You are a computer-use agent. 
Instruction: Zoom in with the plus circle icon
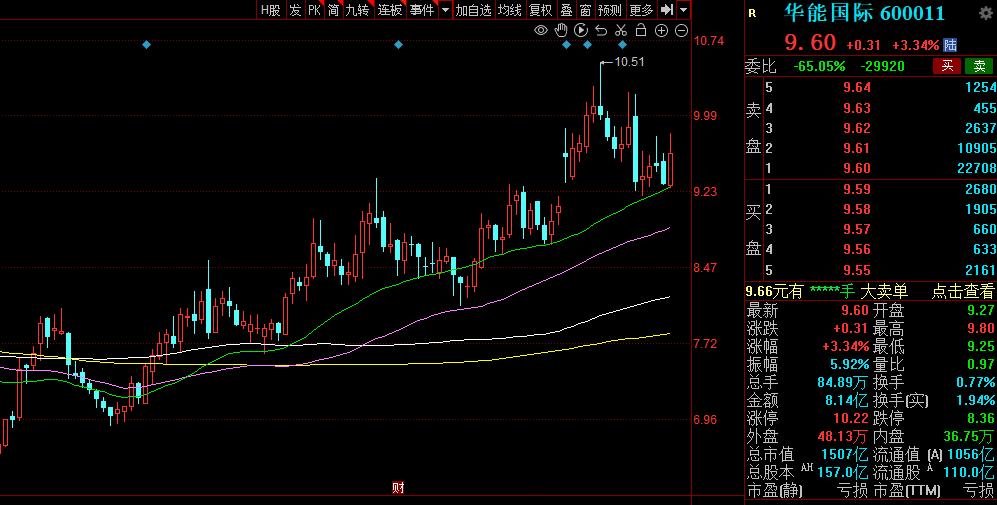(x=662, y=31)
